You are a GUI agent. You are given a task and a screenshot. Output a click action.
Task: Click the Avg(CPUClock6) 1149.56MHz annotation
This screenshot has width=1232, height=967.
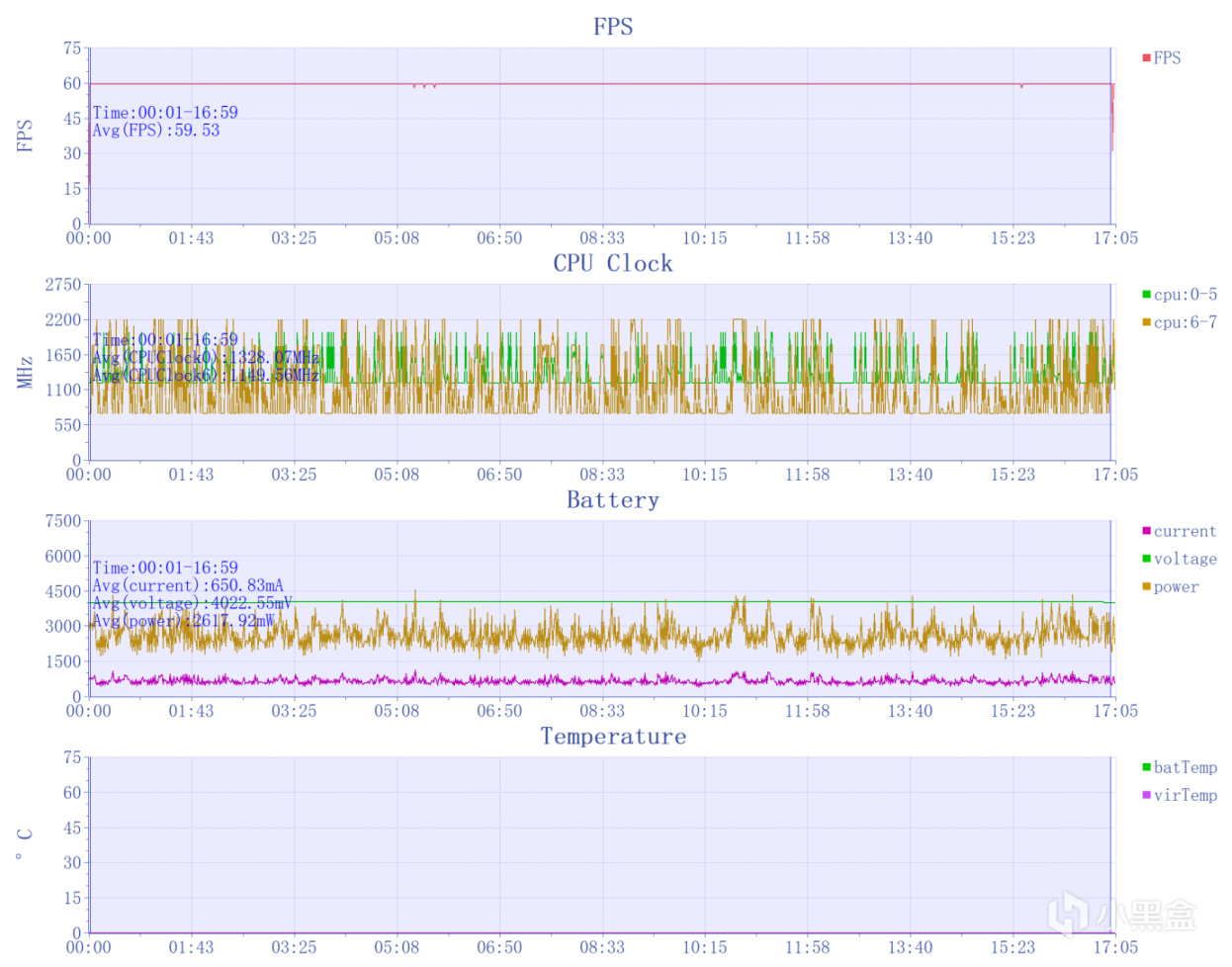point(206,375)
